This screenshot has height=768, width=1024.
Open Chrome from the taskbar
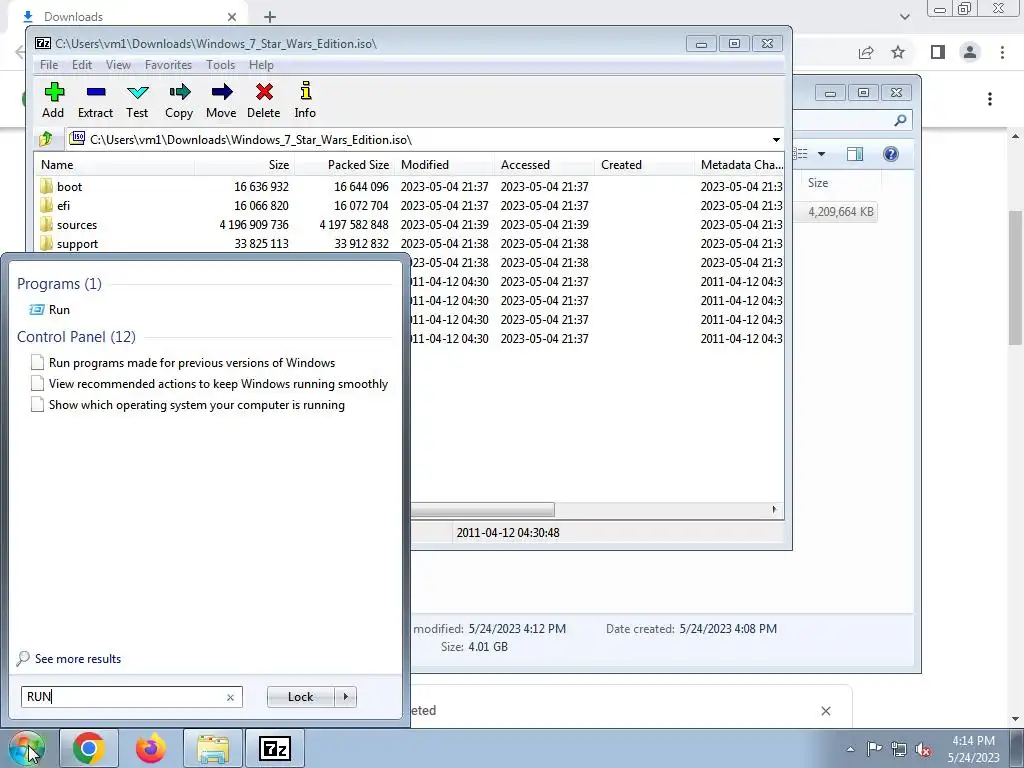click(89, 748)
